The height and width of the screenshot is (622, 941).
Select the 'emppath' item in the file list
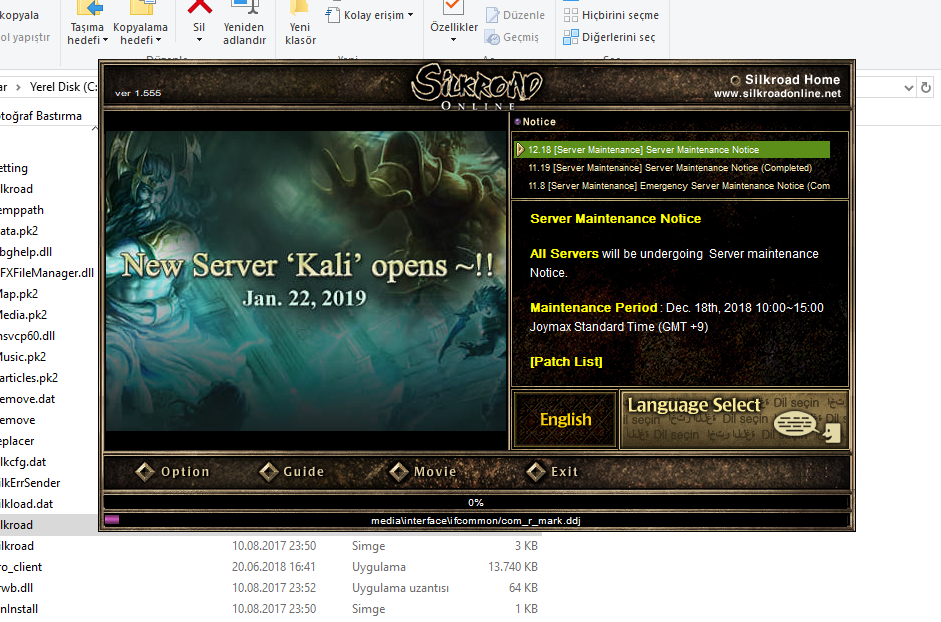(22, 210)
